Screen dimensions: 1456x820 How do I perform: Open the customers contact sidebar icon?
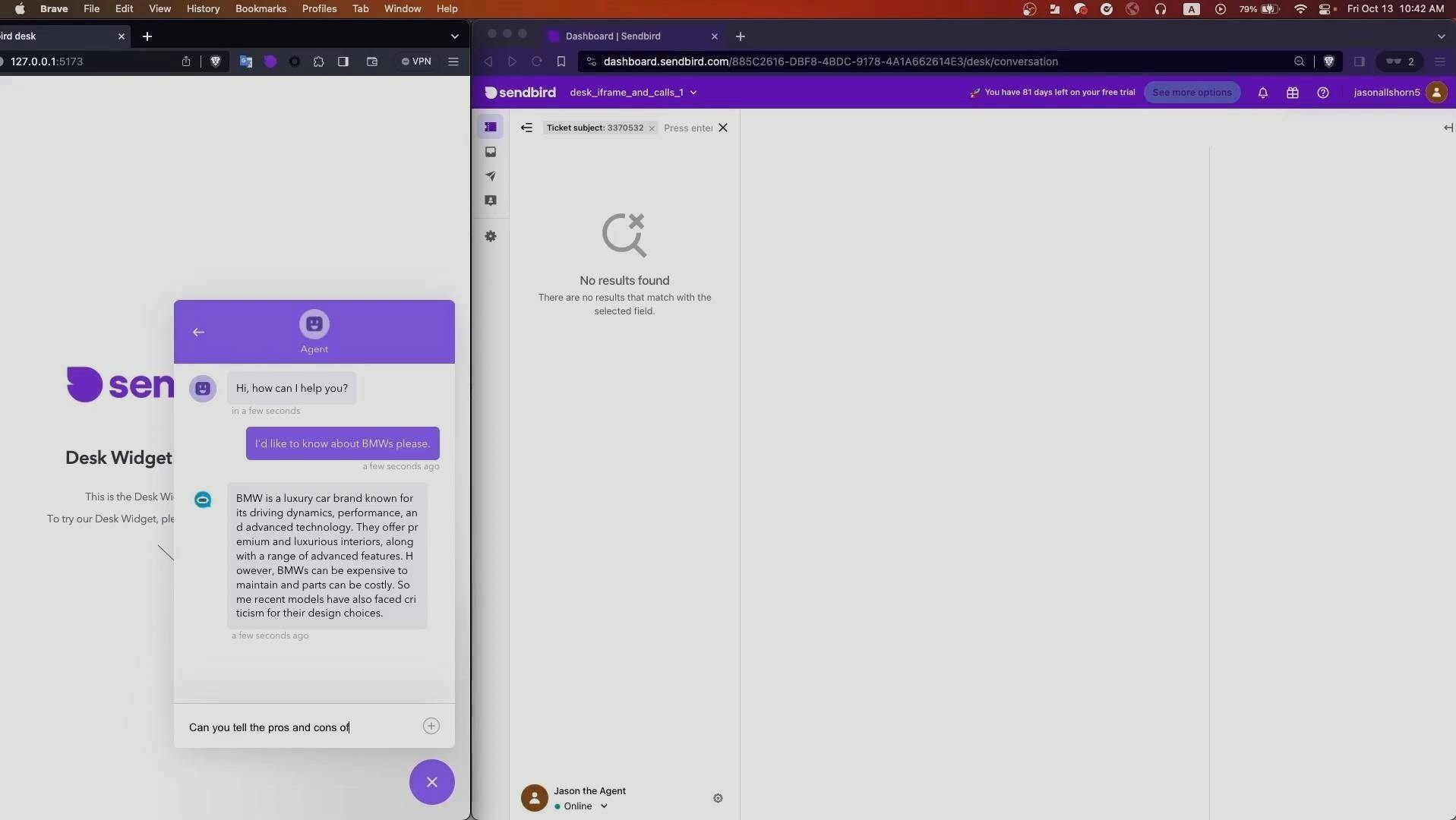click(491, 200)
